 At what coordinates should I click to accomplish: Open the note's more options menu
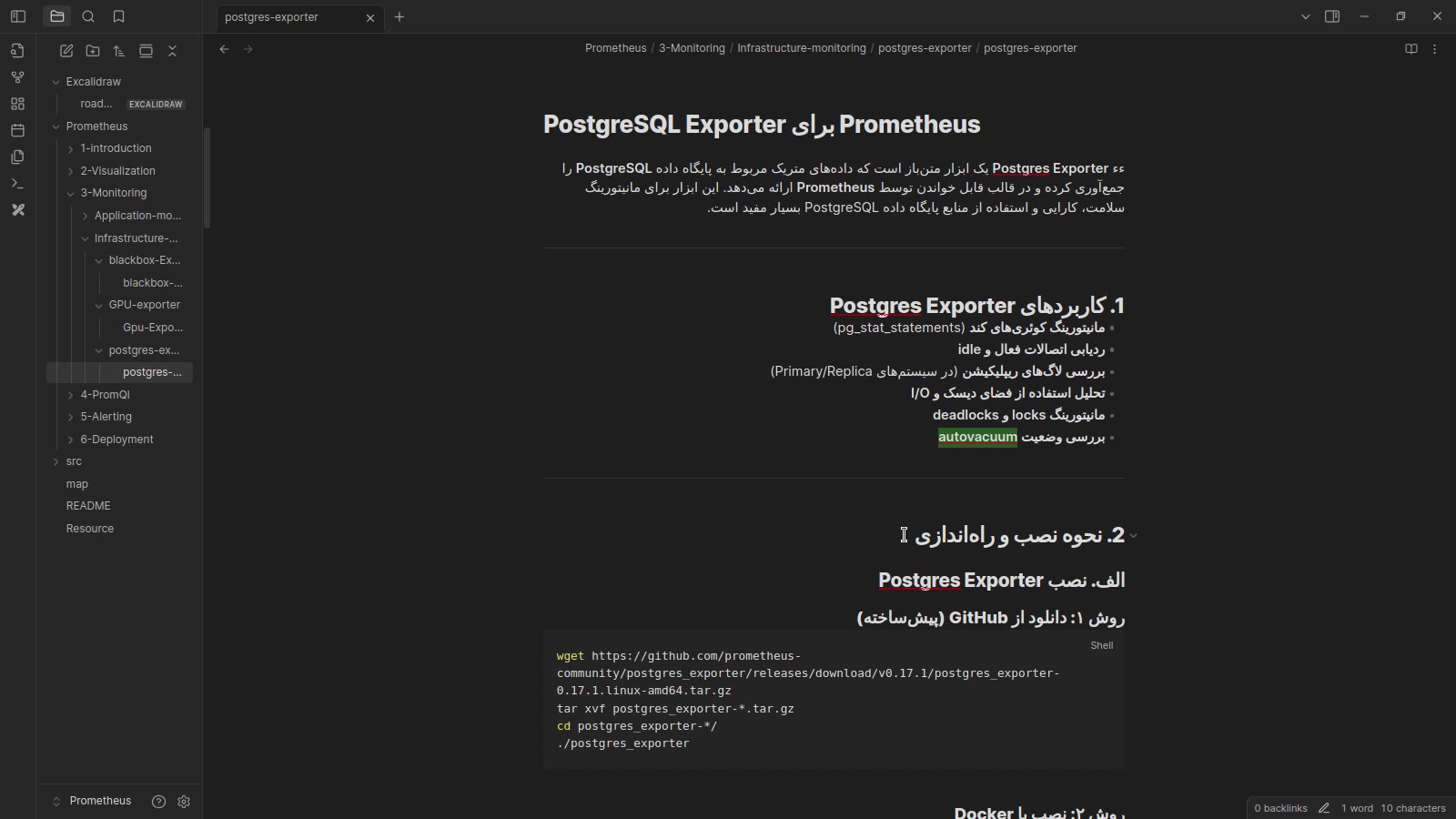(1435, 49)
